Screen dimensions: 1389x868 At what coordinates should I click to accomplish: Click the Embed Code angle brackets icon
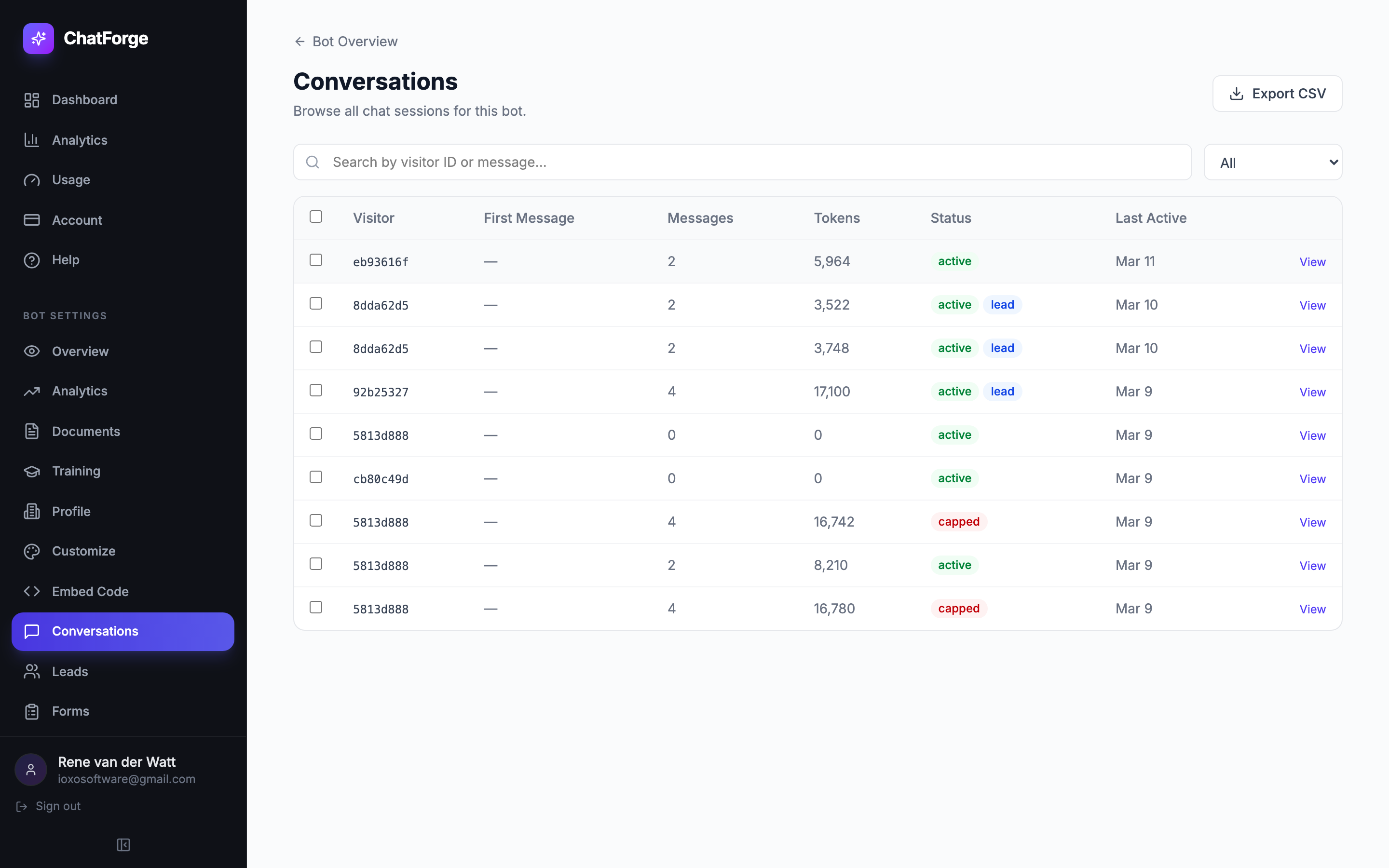(x=31, y=591)
